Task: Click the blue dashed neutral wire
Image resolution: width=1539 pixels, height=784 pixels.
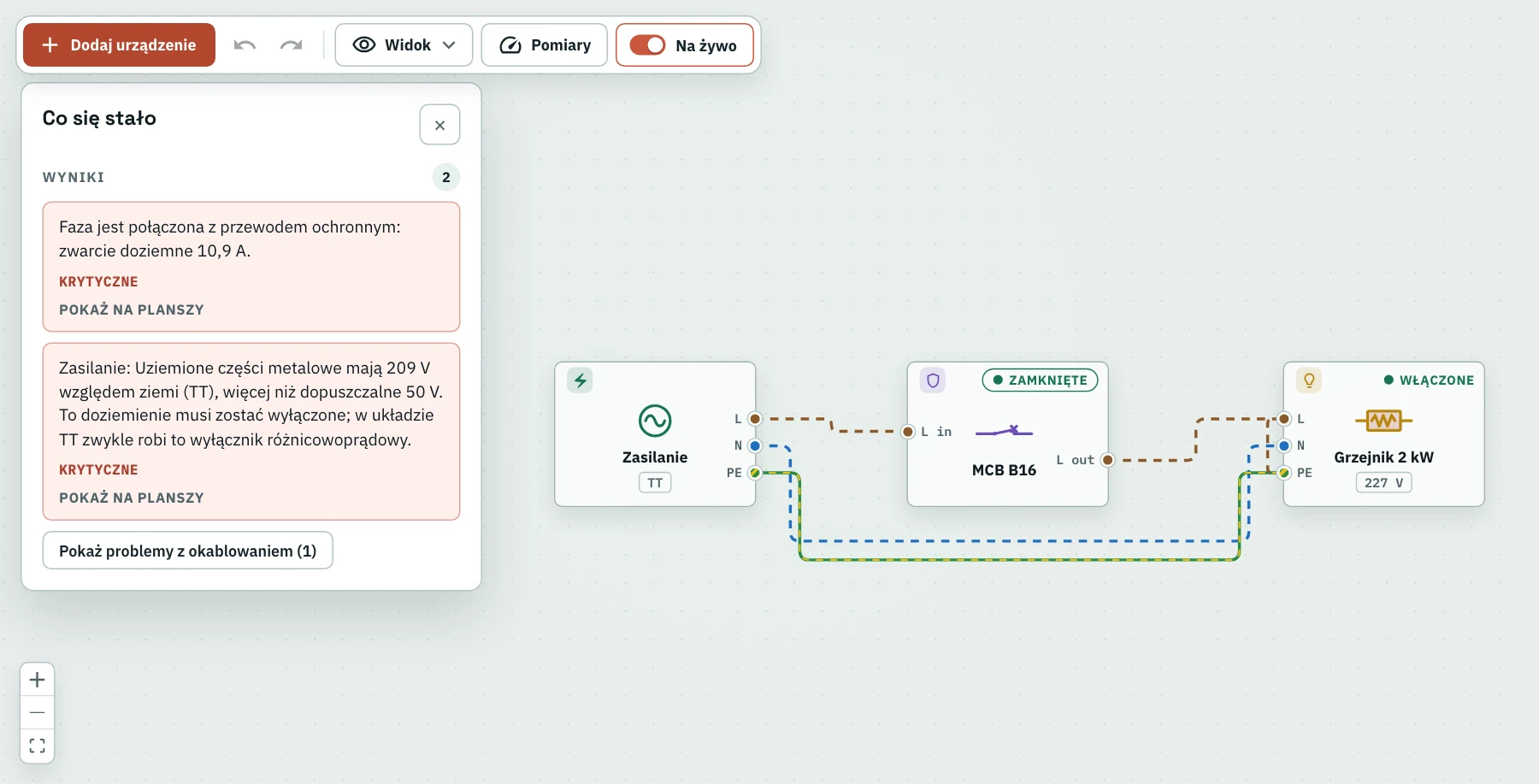Action: 1017,541
